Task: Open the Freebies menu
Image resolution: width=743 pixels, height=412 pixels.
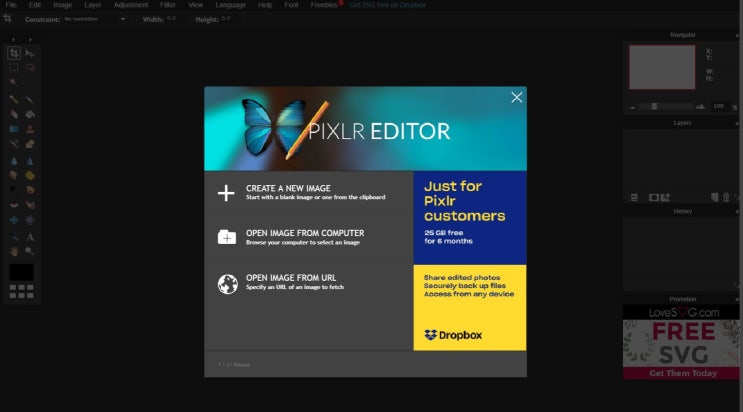Action: click(324, 5)
